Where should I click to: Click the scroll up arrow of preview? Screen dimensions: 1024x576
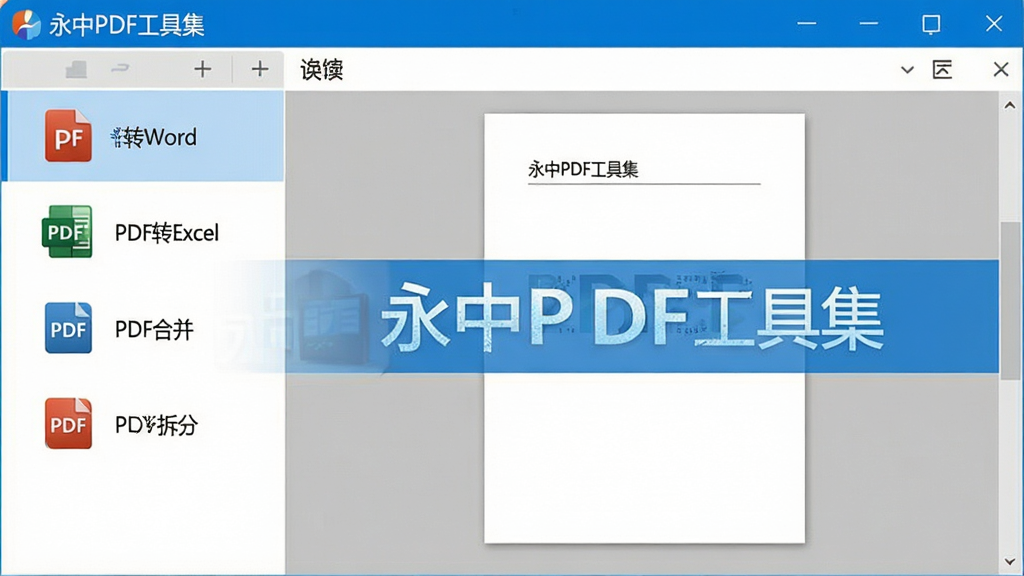coord(1010,104)
